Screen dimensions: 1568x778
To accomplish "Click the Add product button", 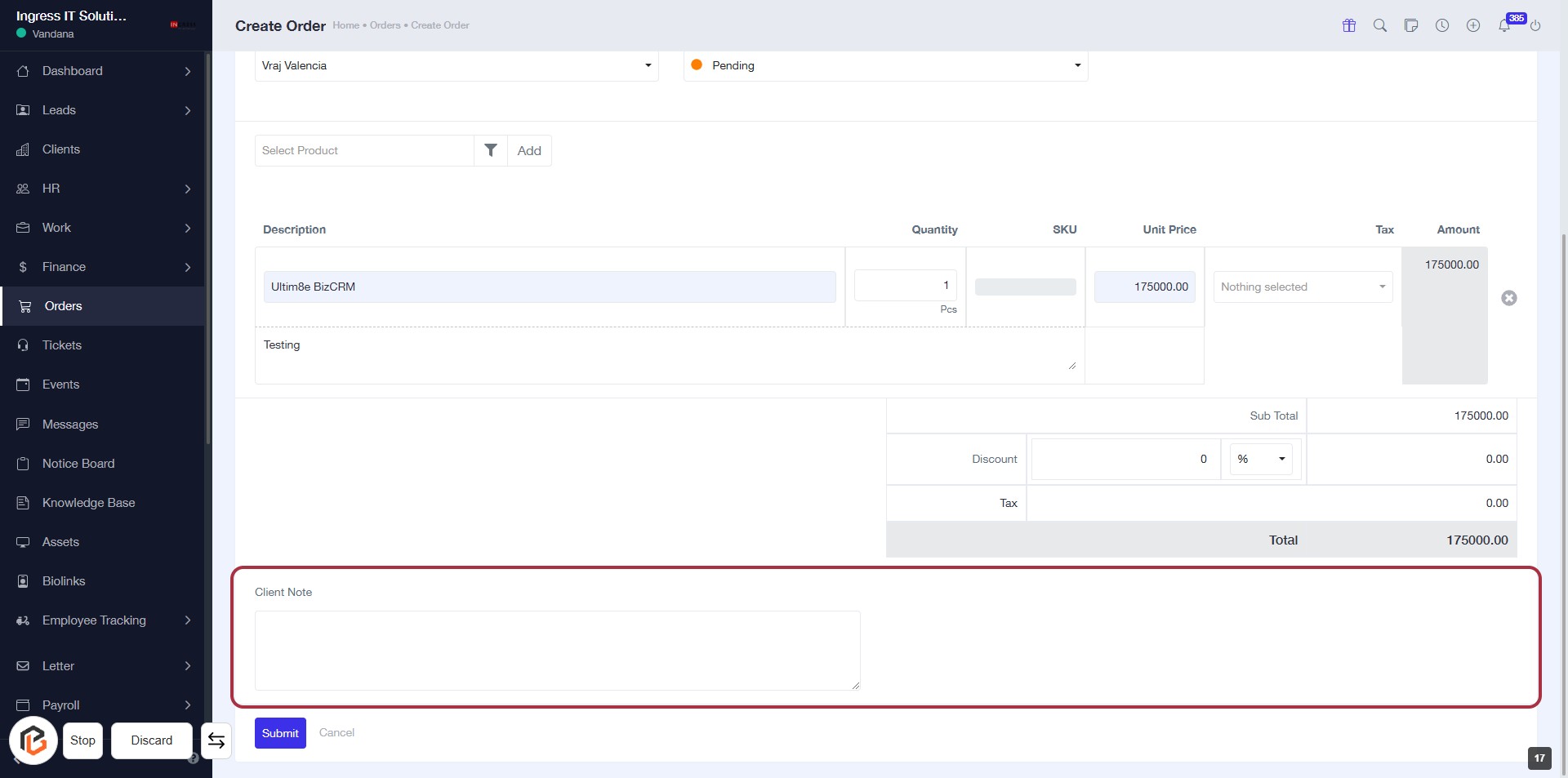I will 529,150.
